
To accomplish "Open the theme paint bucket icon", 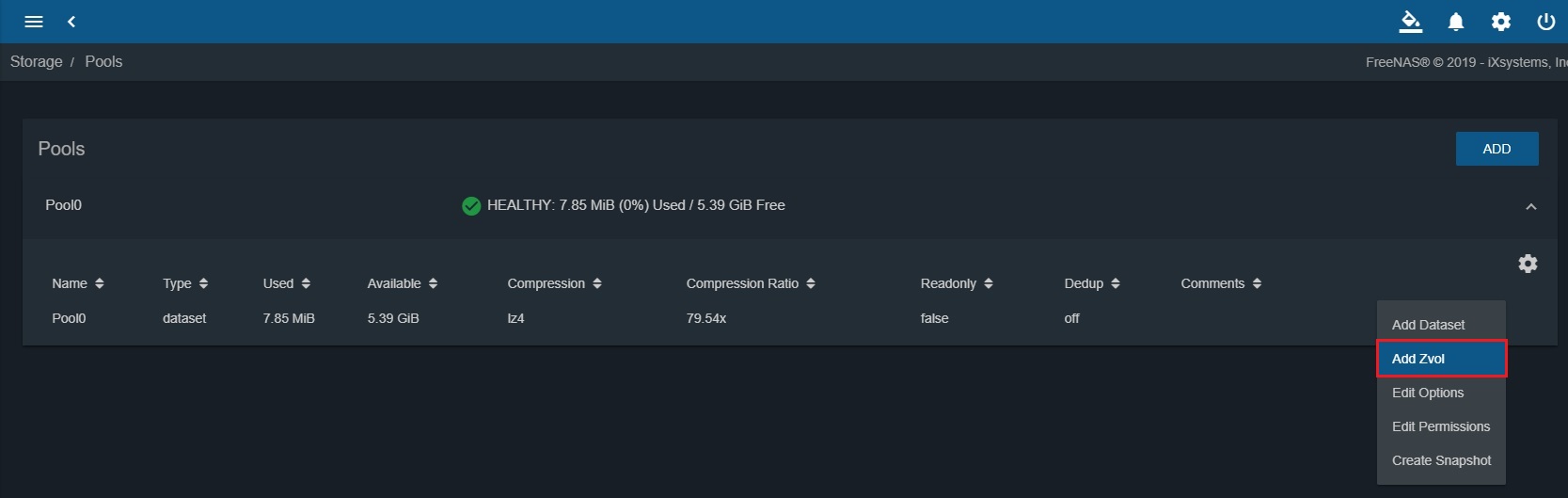I will coord(1410,22).
